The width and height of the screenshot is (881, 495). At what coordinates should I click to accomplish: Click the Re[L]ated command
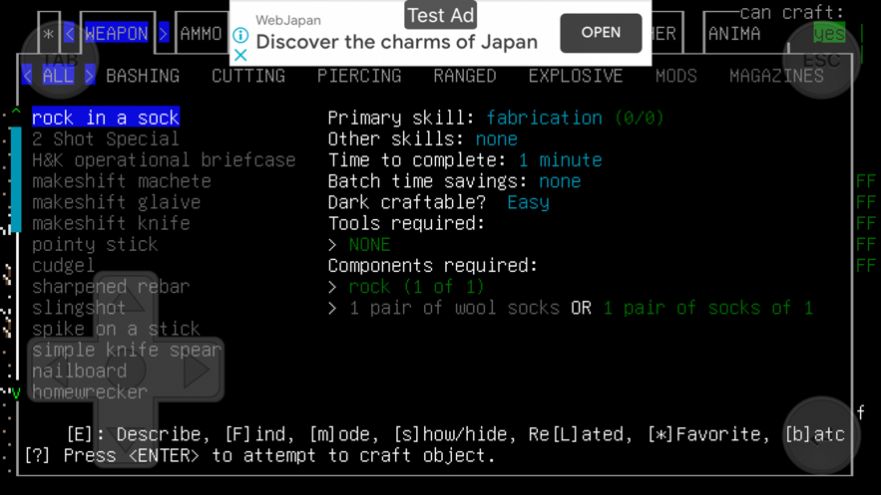pos(580,434)
